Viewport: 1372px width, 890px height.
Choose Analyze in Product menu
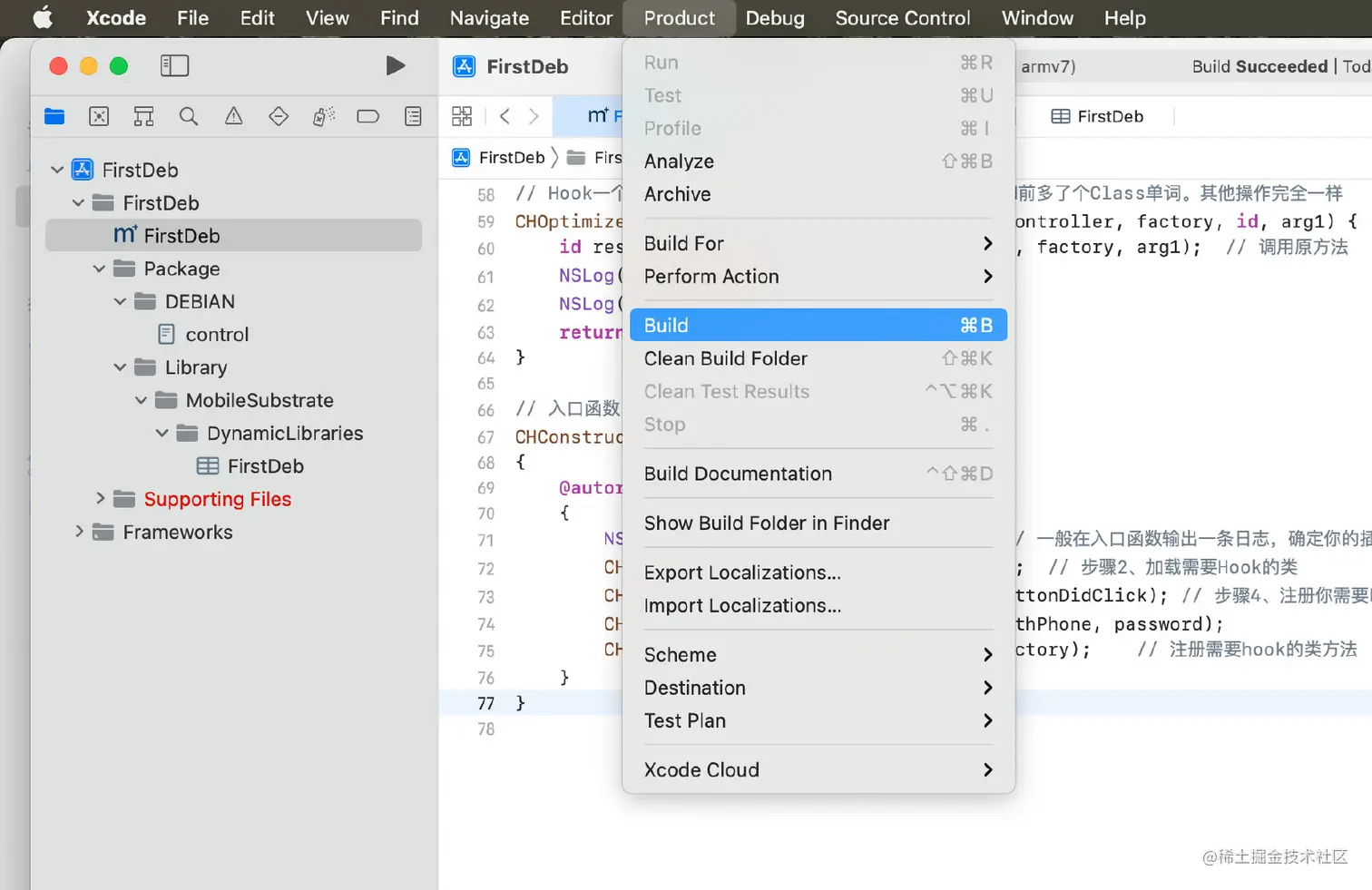pos(818,161)
